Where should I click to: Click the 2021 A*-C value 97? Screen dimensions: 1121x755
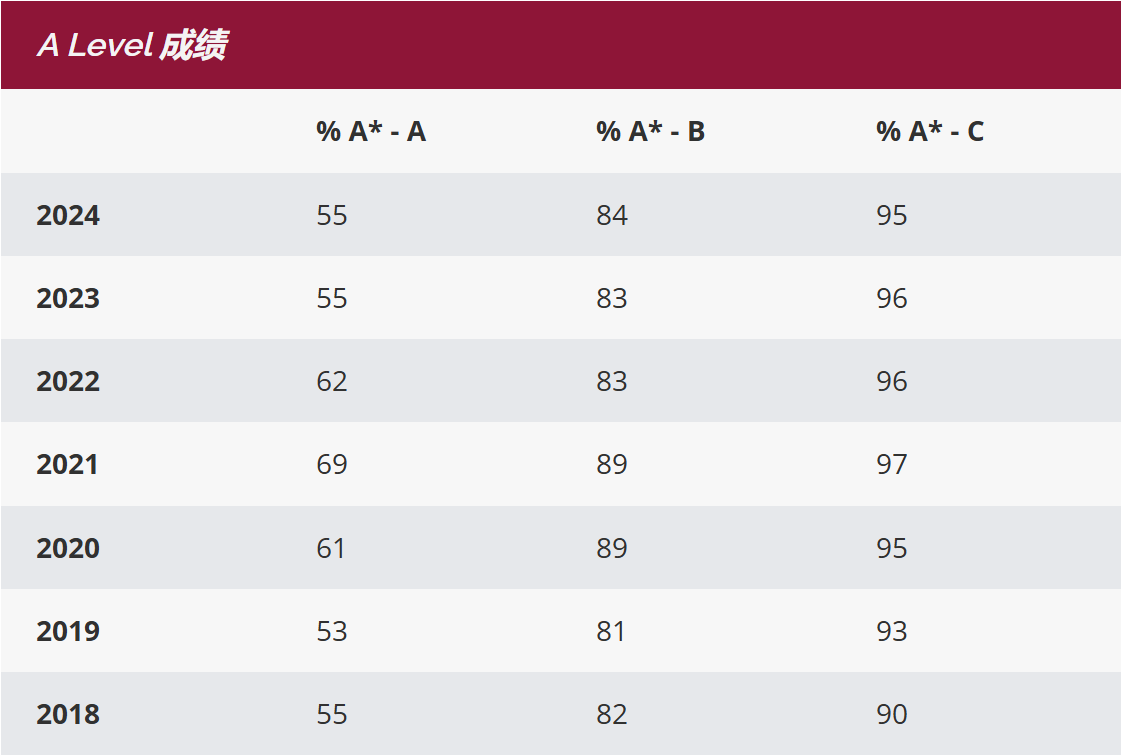click(x=892, y=464)
